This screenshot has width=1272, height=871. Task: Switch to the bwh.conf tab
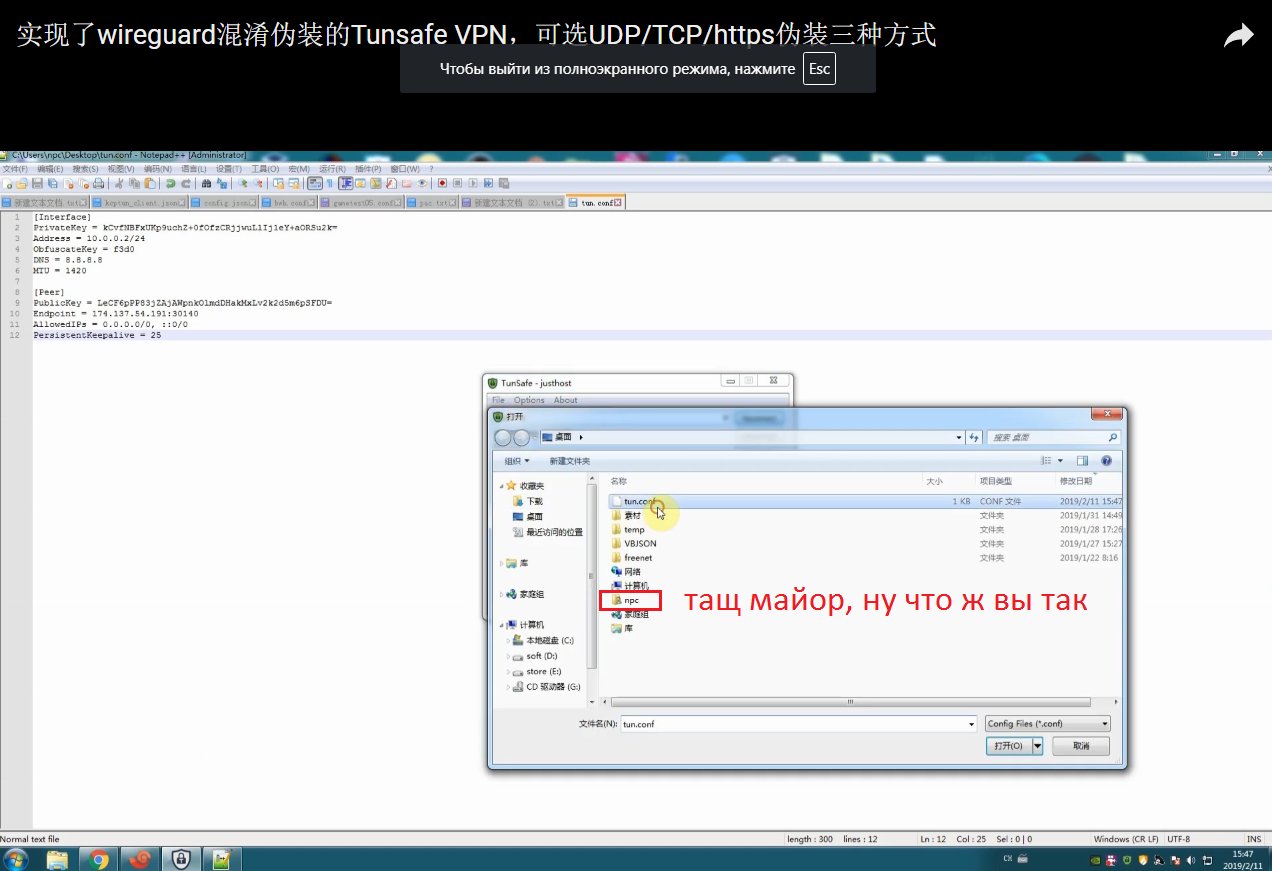click(x=289, y=202)
